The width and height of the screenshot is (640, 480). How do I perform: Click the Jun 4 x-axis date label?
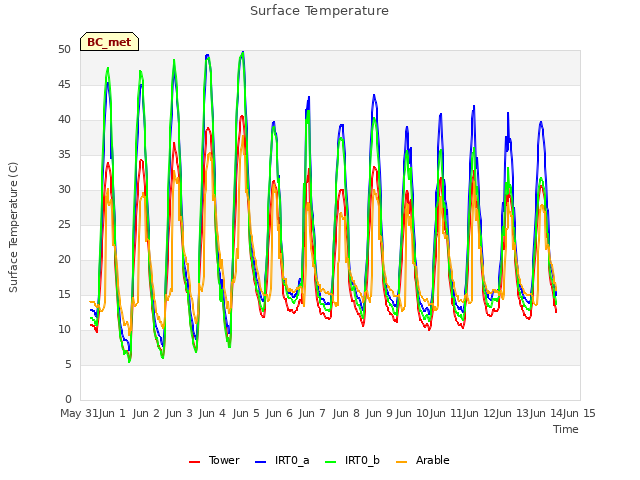click(212, 413)
